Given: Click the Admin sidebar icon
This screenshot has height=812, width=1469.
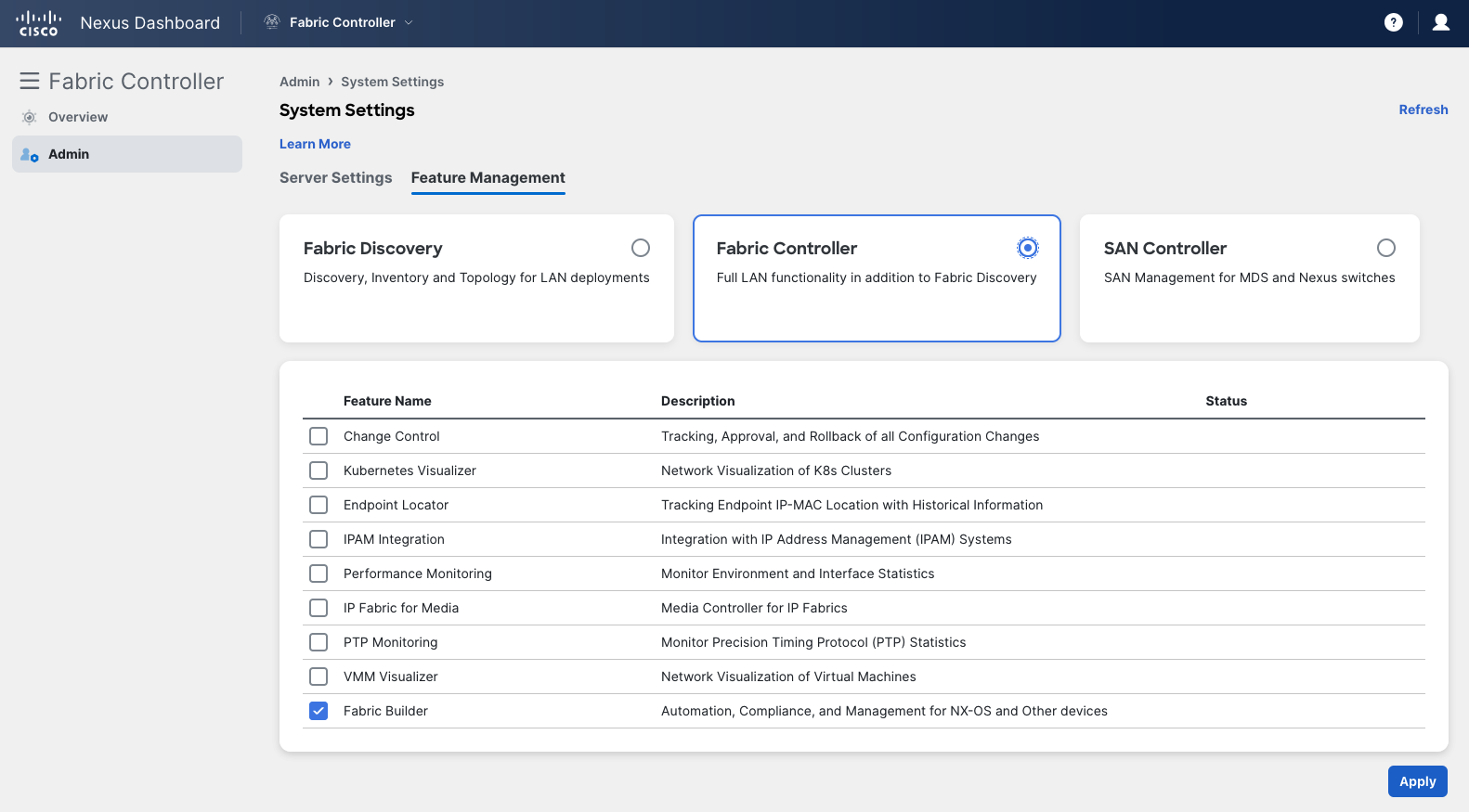Looking at the screenshot, I should [x=30, y=154].
